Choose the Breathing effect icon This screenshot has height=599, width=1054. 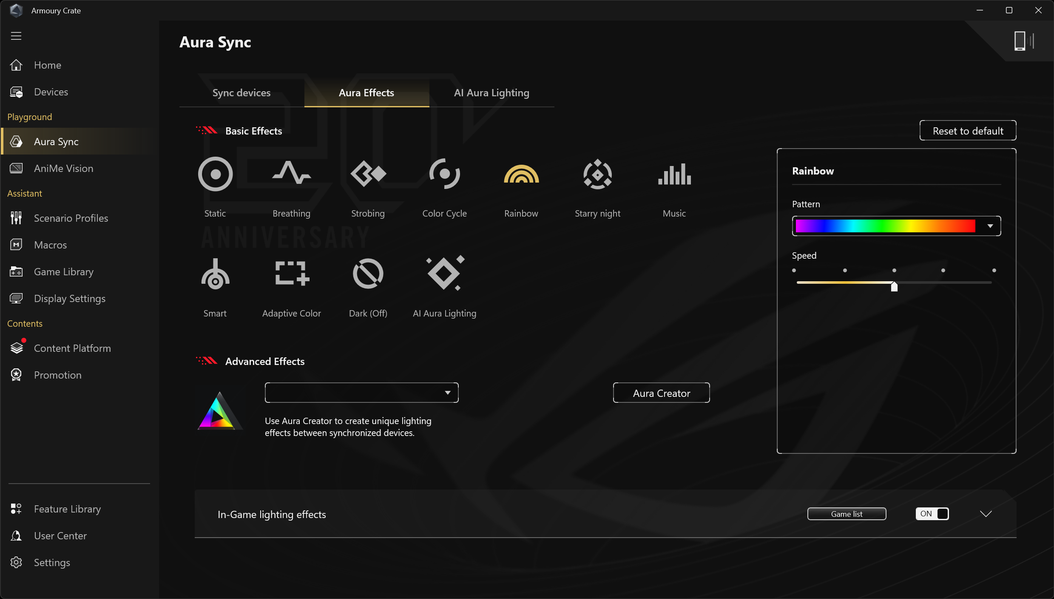pos(291,173)
